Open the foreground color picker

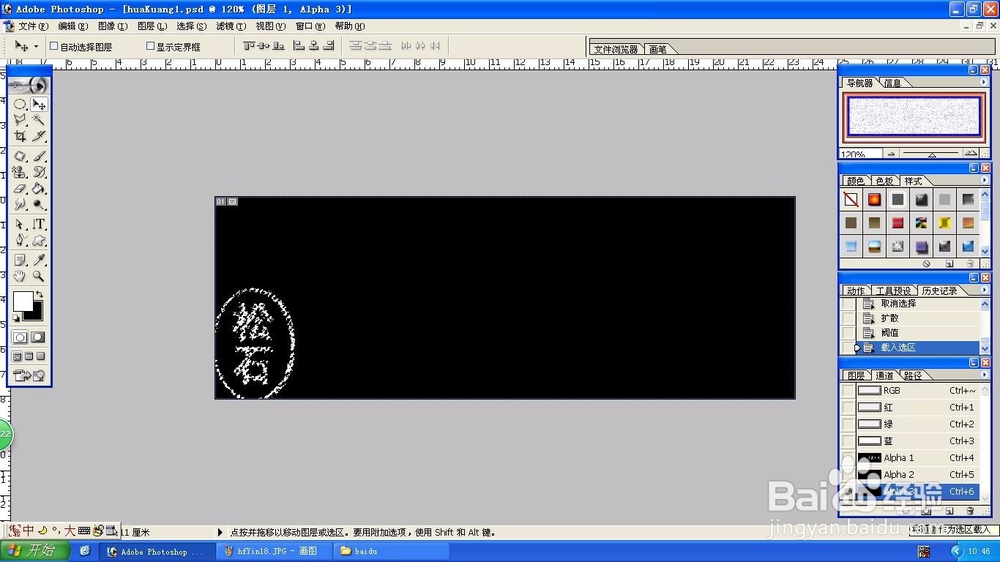[x=21, y=300]
